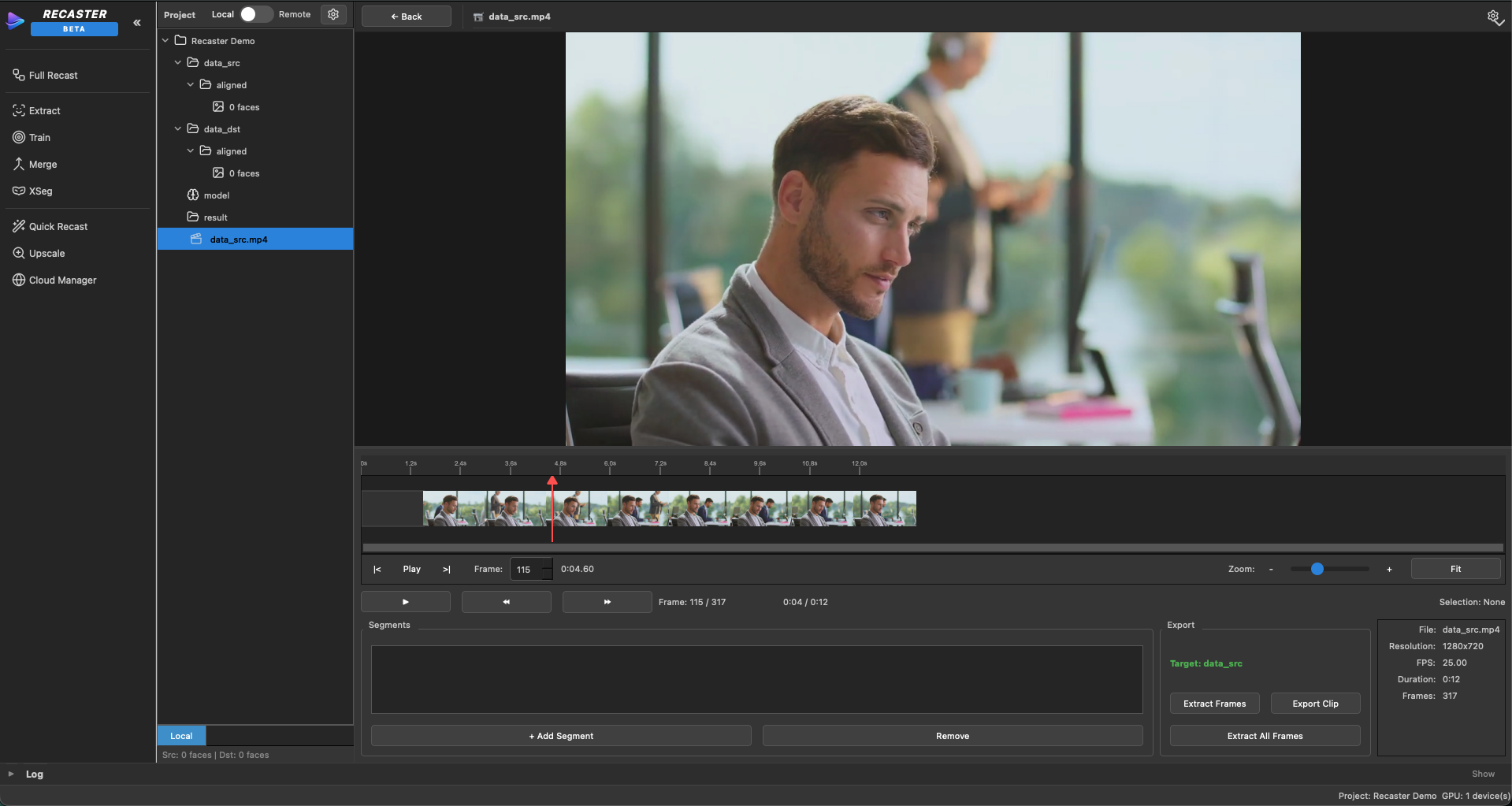
Task: Click the Frame number input field
Action: pyautogui.click(x=526, y=570)
